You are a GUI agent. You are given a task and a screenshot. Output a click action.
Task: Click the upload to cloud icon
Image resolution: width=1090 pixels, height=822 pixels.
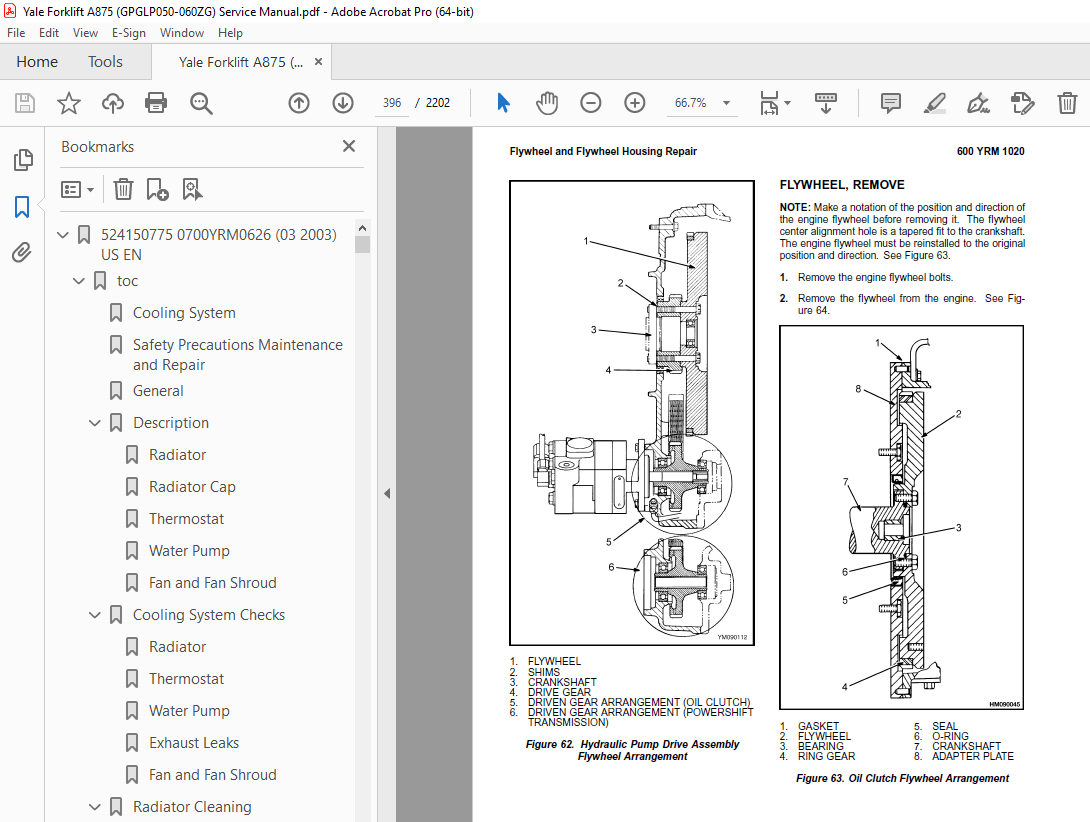(x=113, y=103)
